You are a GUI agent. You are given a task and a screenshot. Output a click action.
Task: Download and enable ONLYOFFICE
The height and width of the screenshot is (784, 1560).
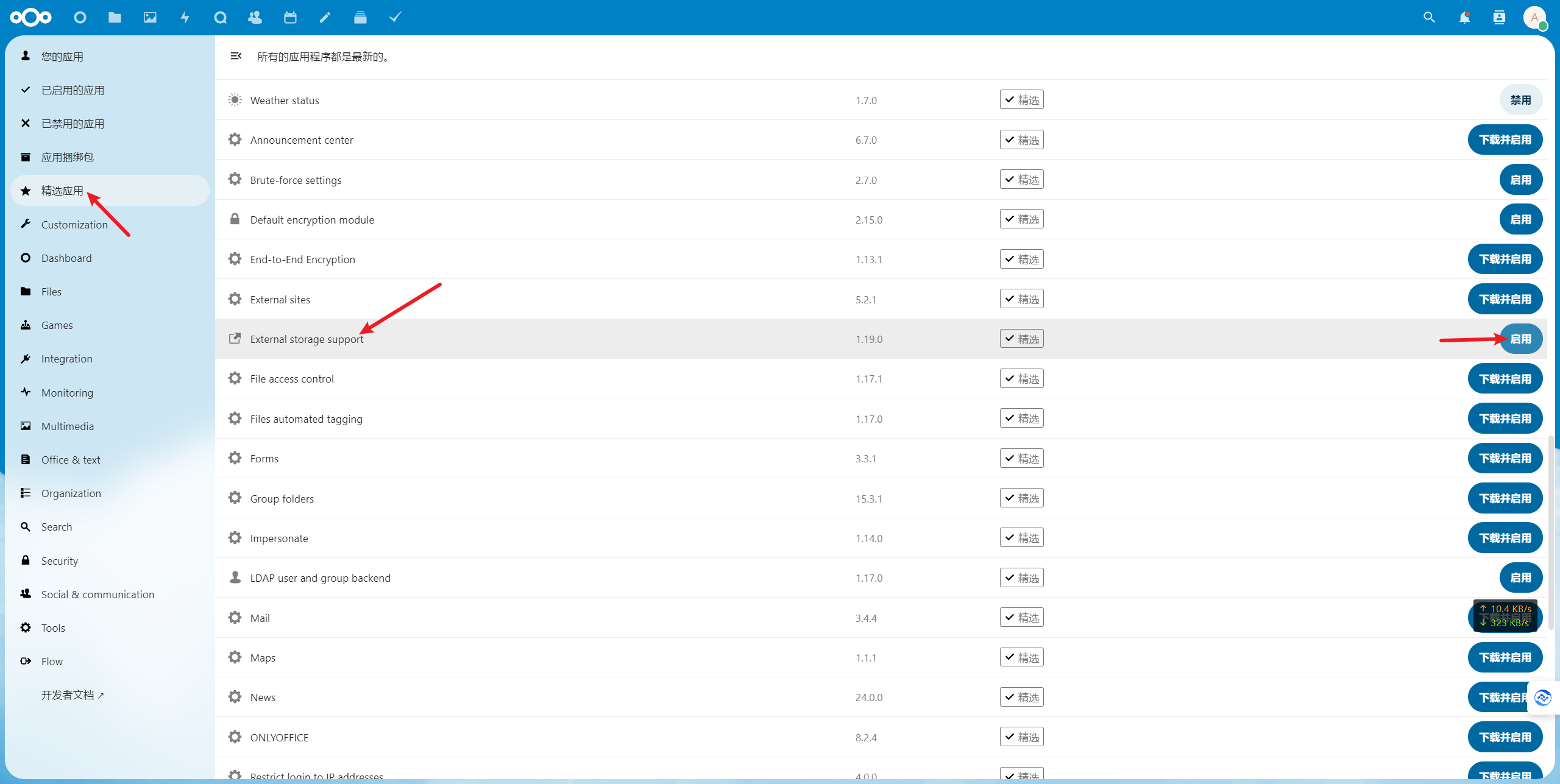pos(1505,737)
